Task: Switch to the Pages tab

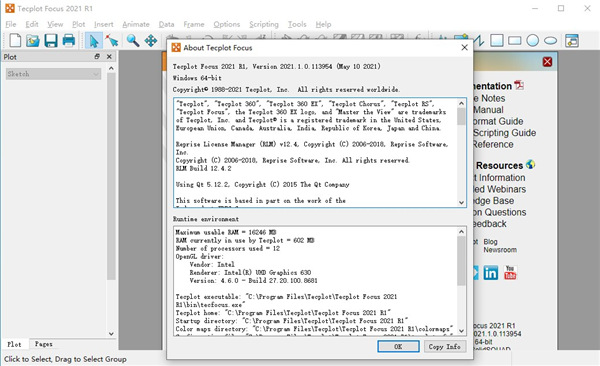Action: click(x=44, y=344)
